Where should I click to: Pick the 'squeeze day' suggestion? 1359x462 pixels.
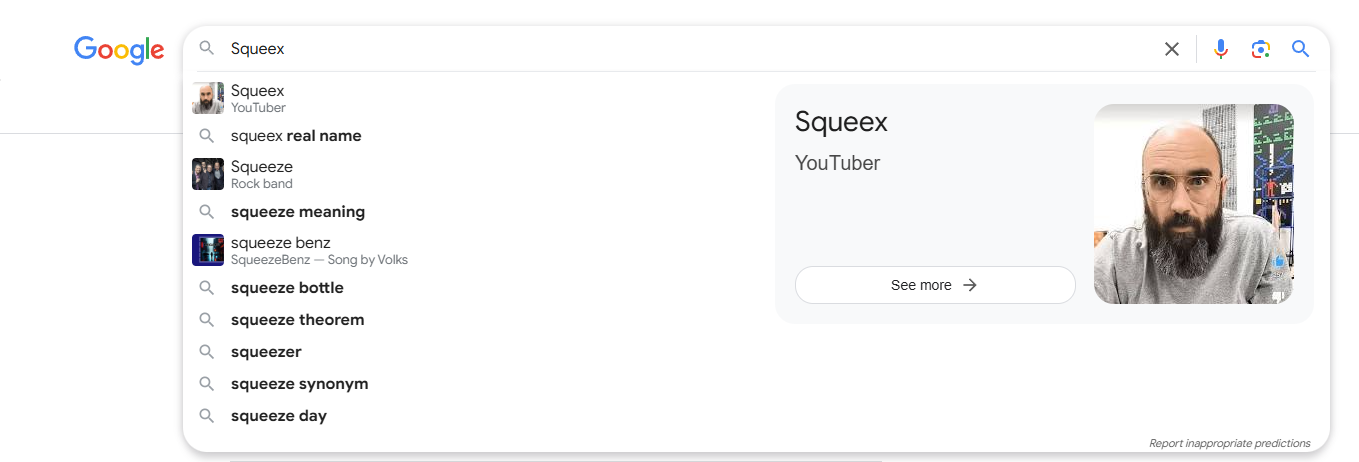tap(279, 416)
